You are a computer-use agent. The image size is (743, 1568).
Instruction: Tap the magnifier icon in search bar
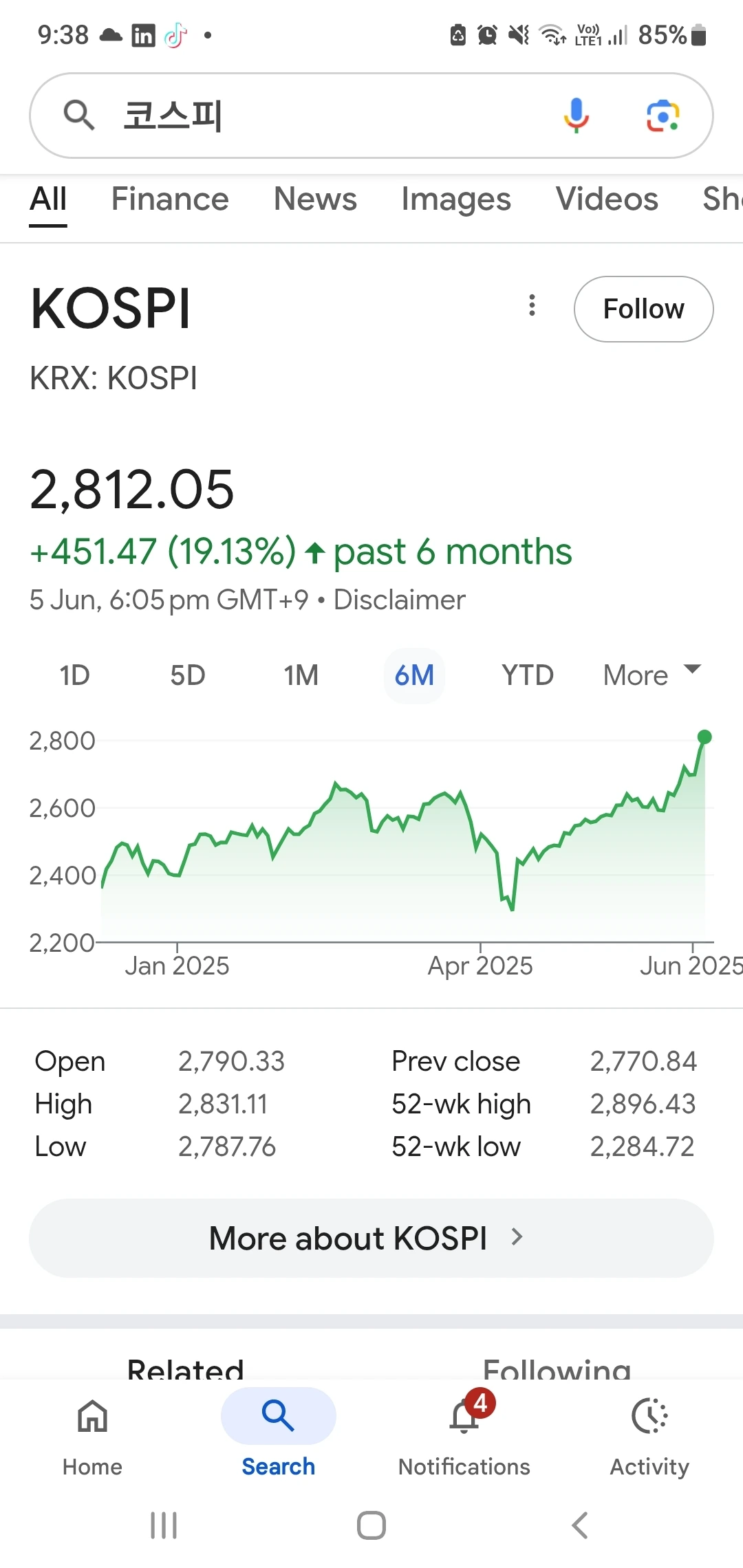pyautogui.click(x=78, y=115)
